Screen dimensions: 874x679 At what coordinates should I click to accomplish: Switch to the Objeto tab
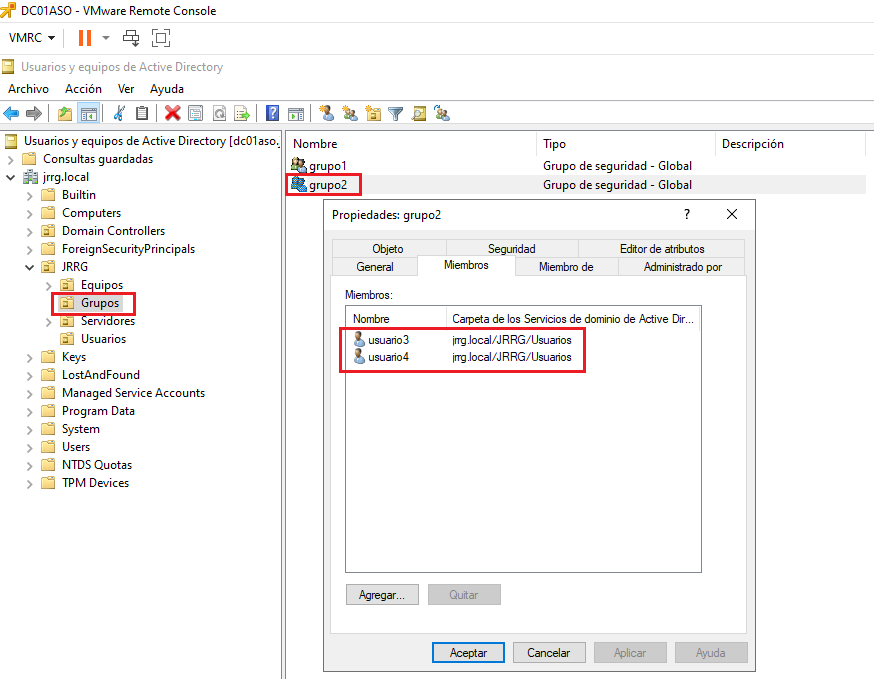[388, 249]
